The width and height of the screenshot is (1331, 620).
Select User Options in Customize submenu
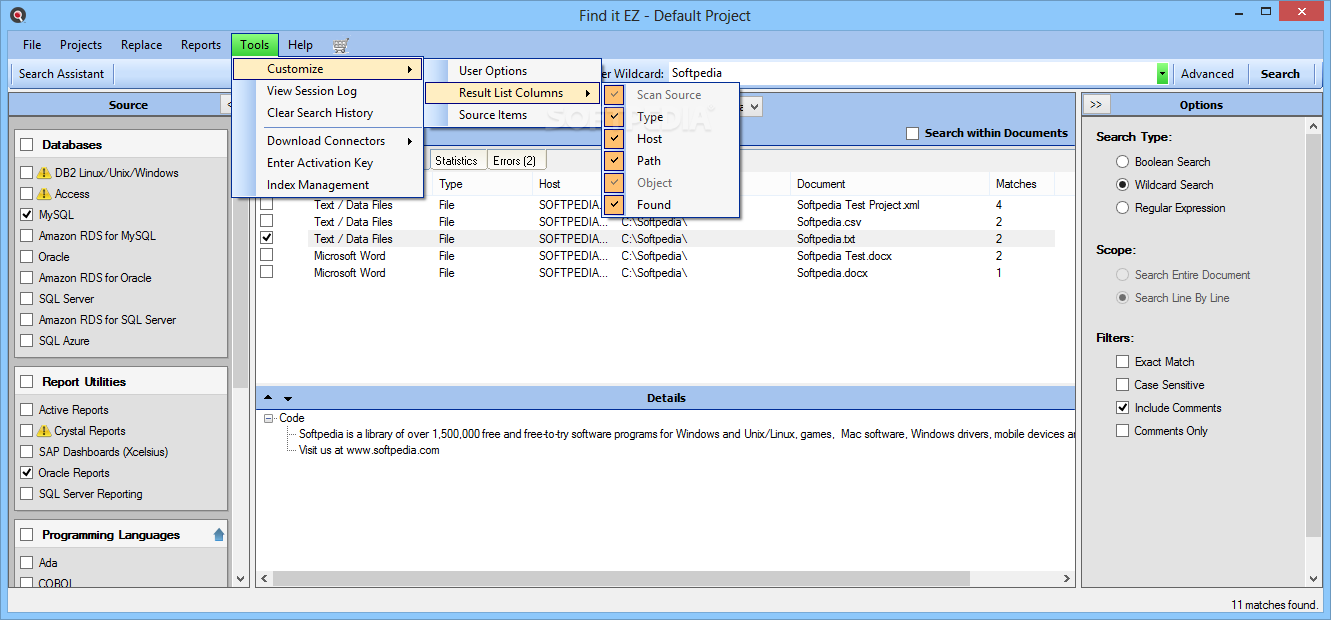point(513,71)
